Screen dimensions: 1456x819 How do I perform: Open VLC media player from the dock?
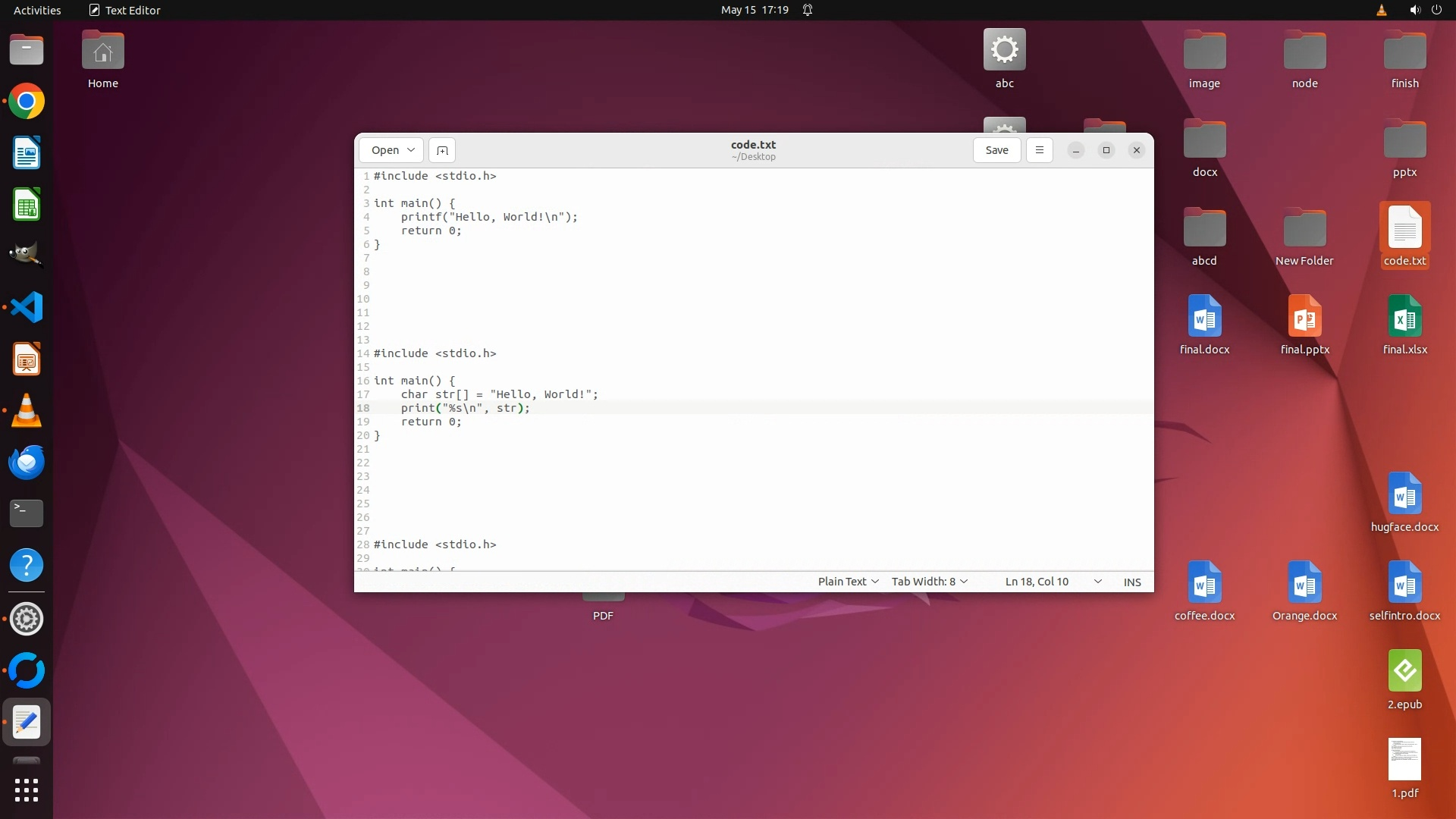pyautogui.click(x=27, y=411)
